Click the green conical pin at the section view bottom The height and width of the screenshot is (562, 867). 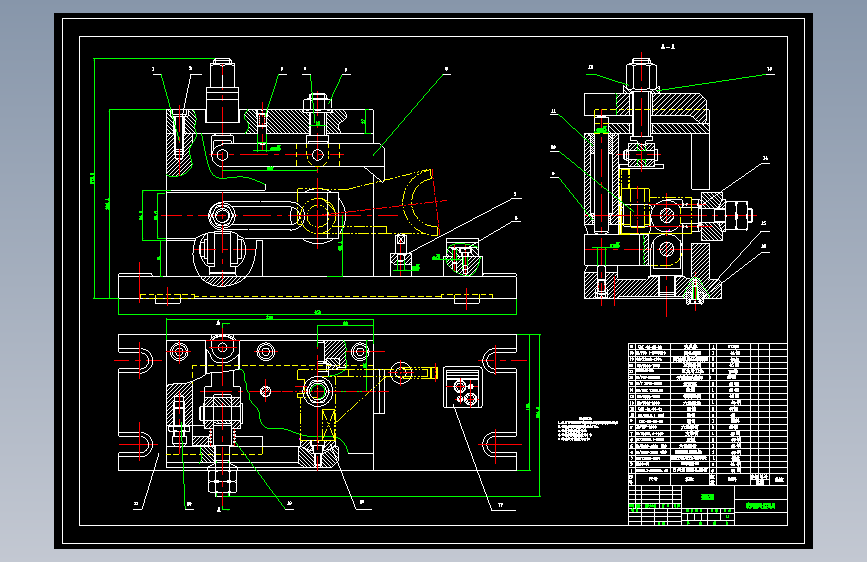click(695, 291)
